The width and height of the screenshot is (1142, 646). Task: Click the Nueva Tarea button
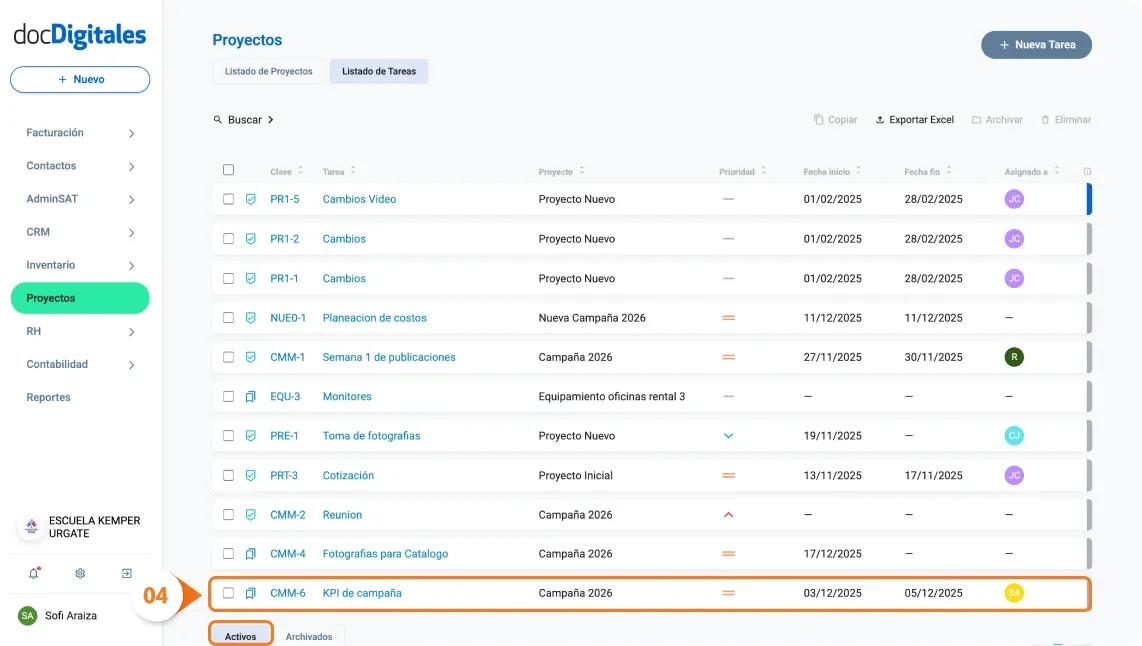coord(1036,44)
